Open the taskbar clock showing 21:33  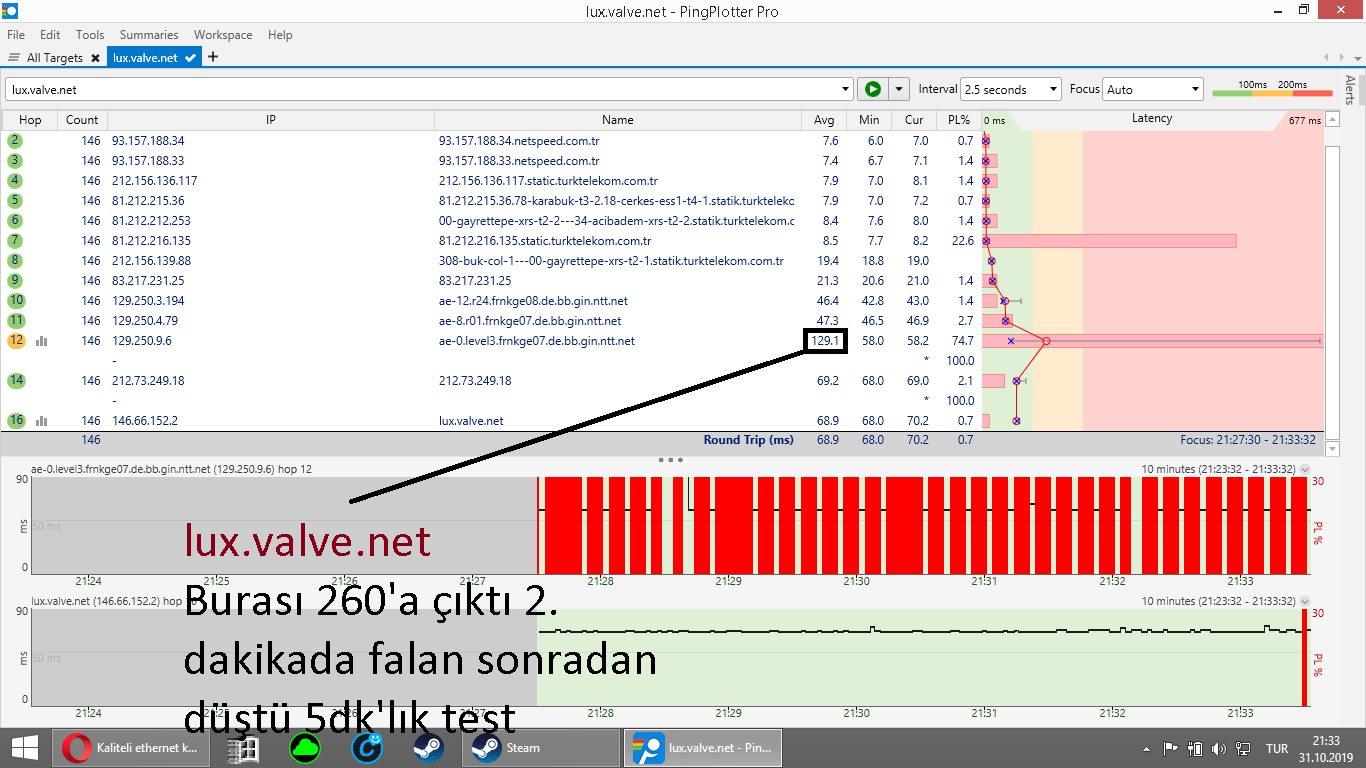1326,748
